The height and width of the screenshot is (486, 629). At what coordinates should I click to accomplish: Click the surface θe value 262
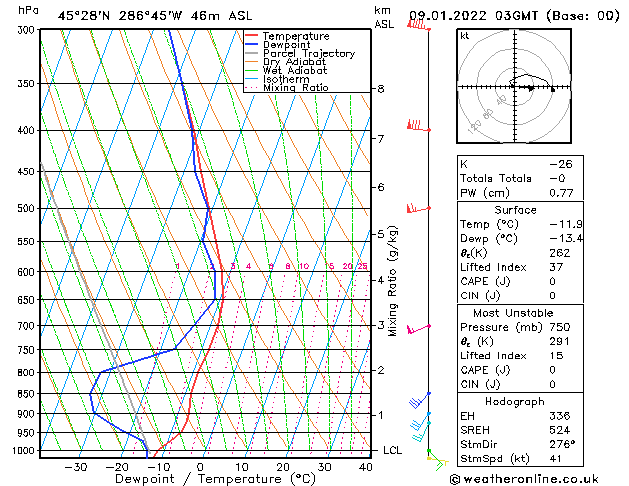pos(560,253)
